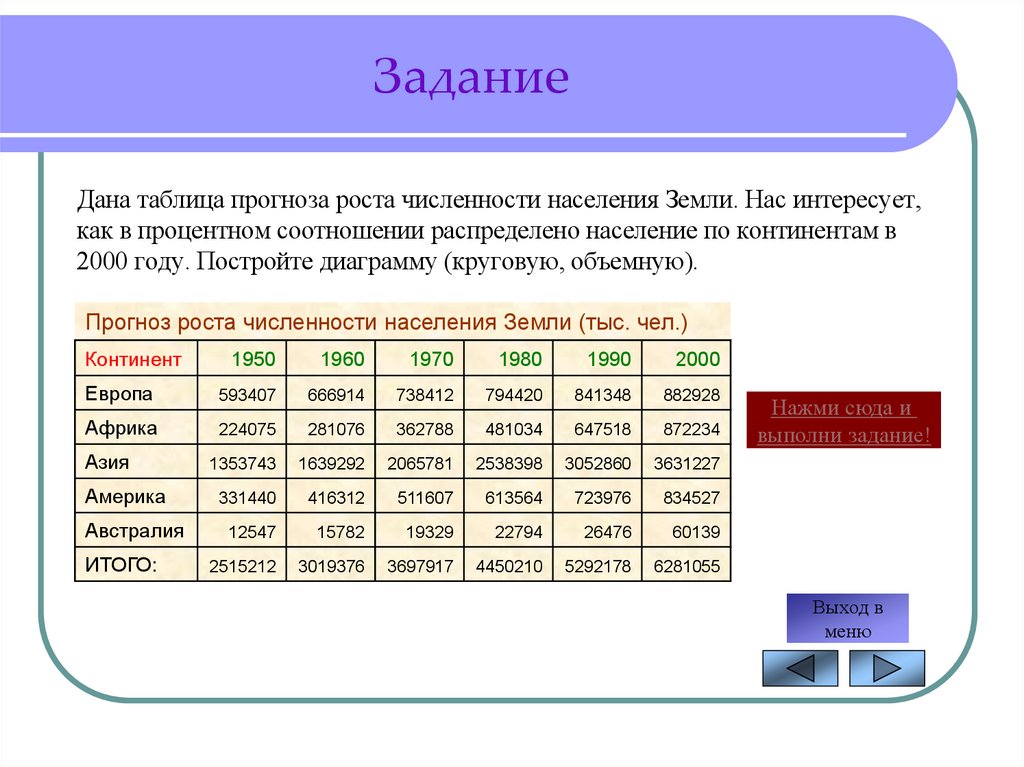
Task: Select Australia 1990 value 26476
Action: pyautogui.click(x=597, y=531)
